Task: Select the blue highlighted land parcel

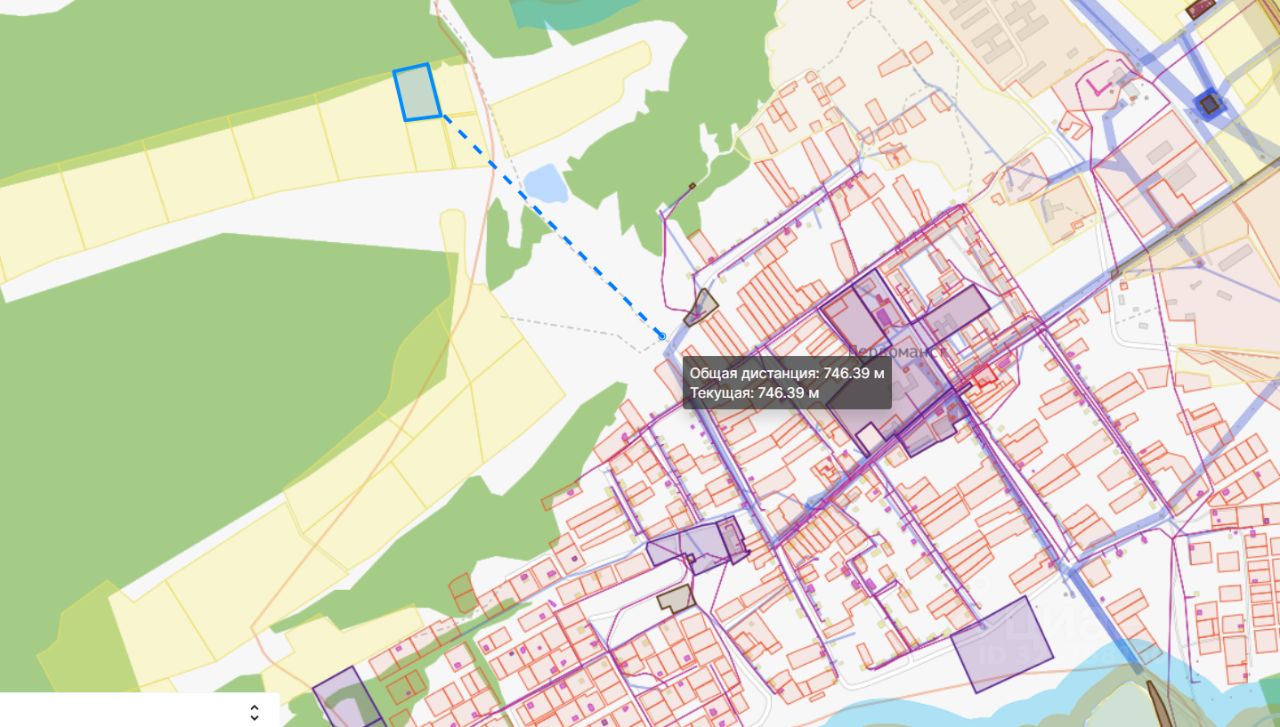Action: [417, 92]
